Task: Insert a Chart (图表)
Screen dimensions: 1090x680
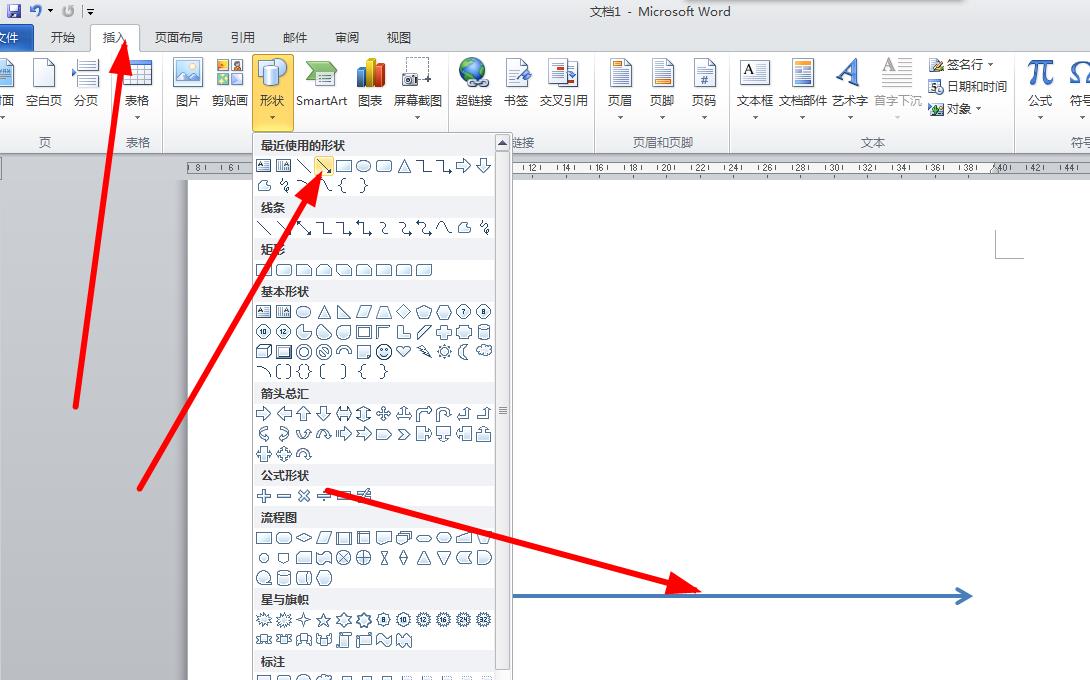Action: [x=371, y=83]
